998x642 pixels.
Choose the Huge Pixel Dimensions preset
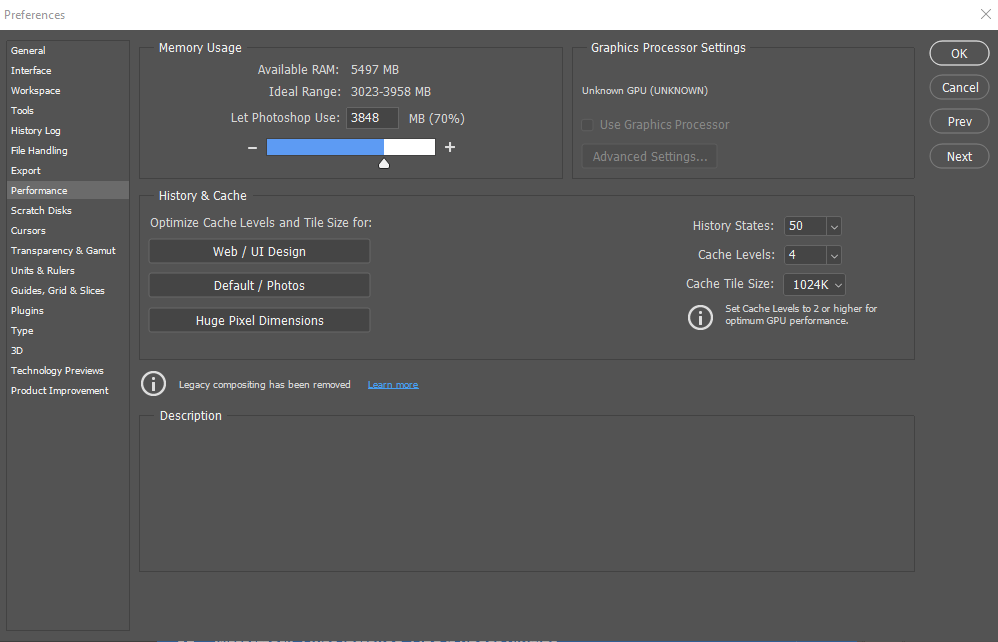tap(259, 319)
